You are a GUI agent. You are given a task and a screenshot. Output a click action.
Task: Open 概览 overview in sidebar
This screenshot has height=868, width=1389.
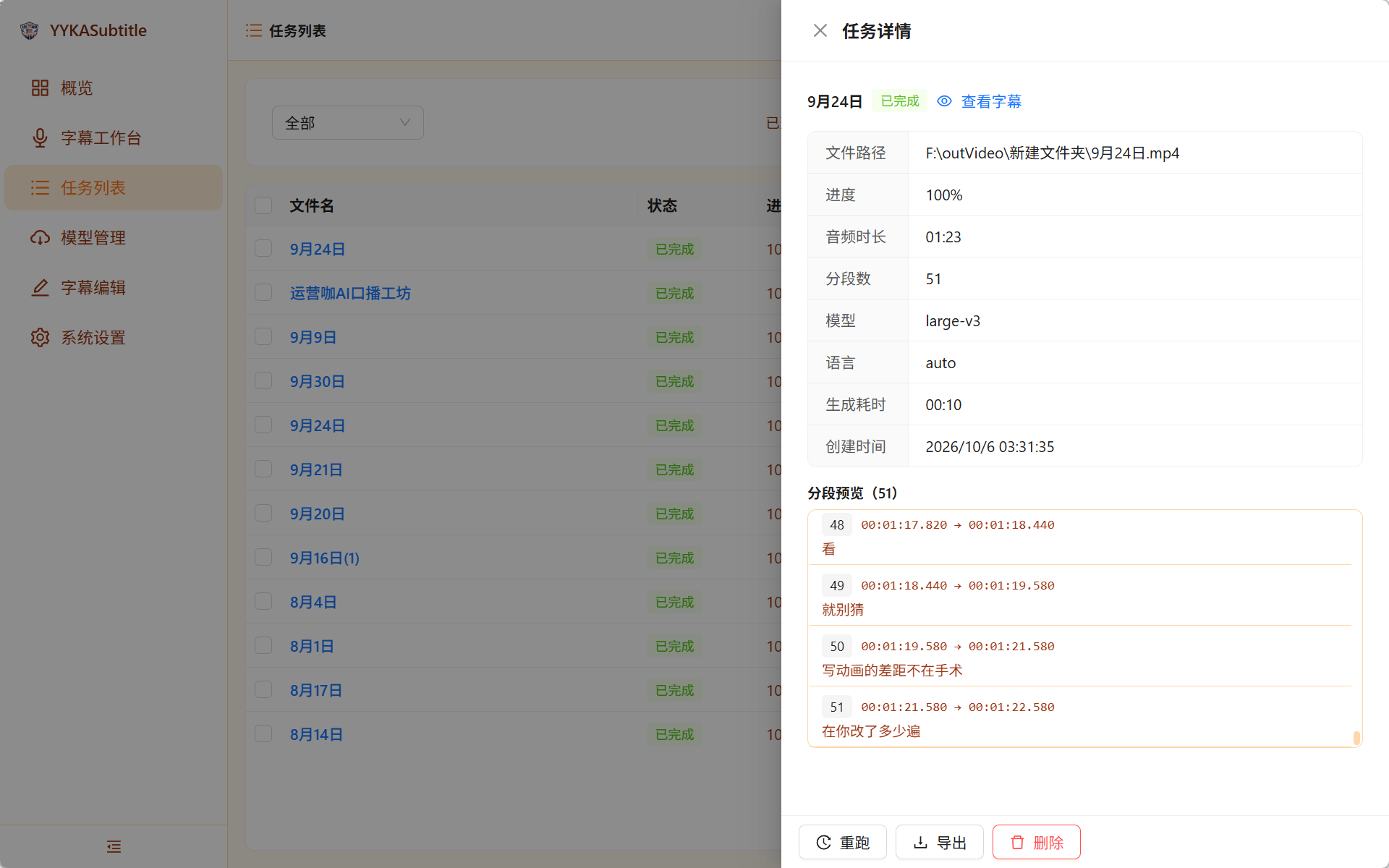pyautogui.click(x=114, y=88)
